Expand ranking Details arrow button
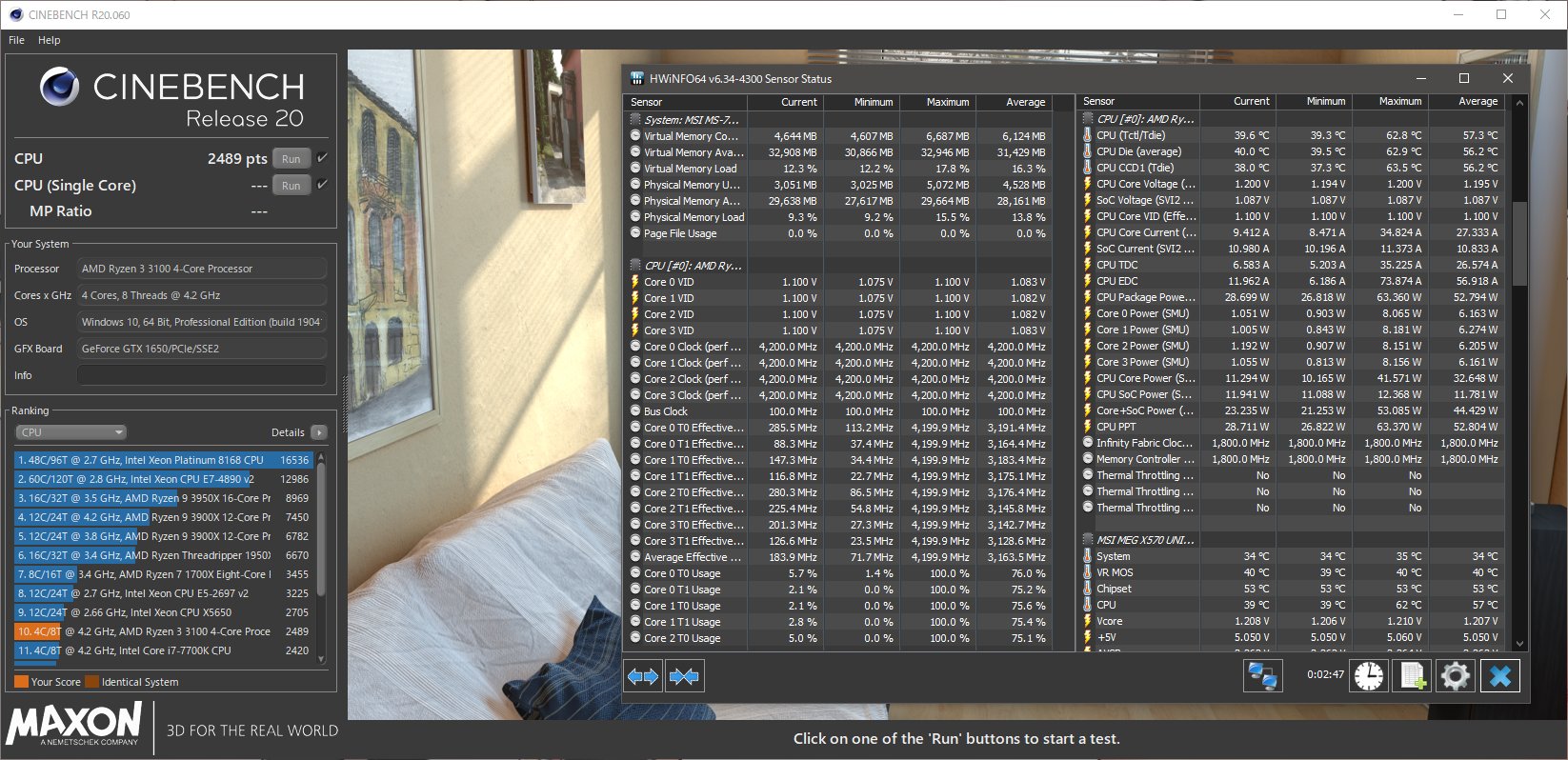 click(319, 432)
